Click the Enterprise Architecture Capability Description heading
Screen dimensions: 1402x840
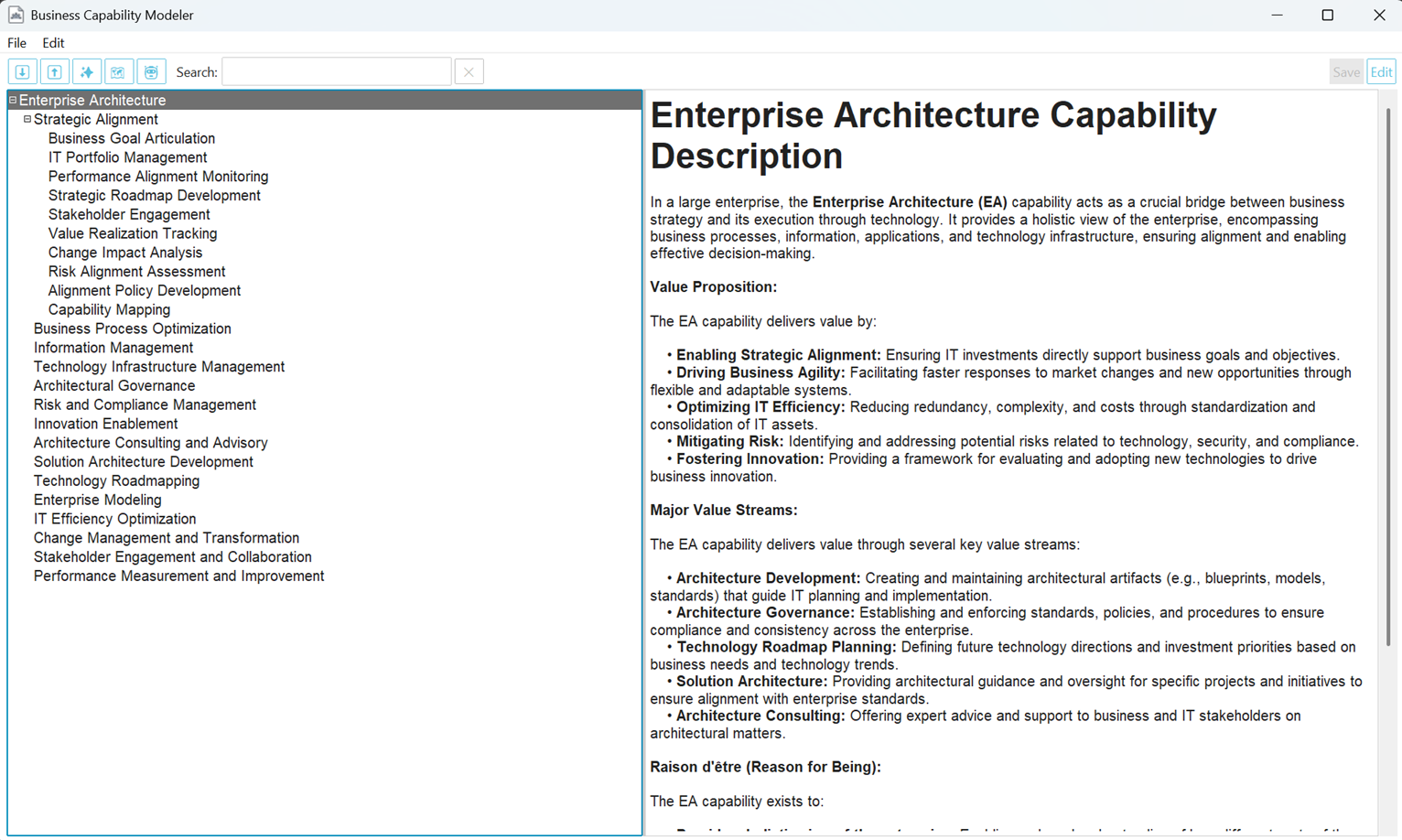click(933, 135)
